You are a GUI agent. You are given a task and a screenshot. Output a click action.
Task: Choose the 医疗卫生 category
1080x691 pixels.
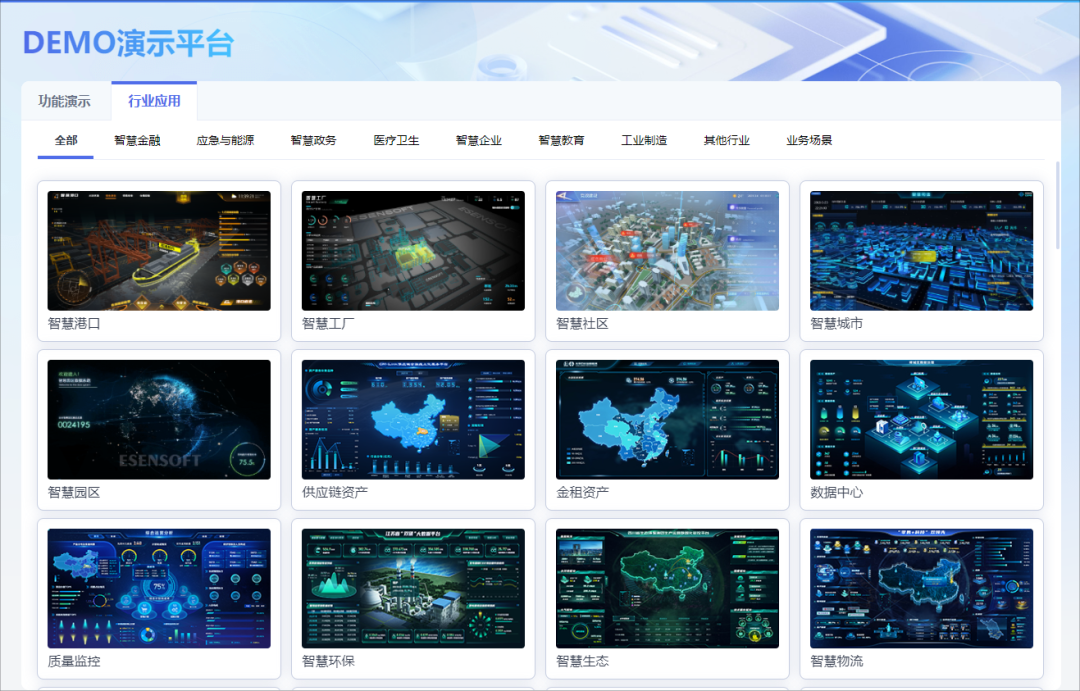tap(396, 140)
